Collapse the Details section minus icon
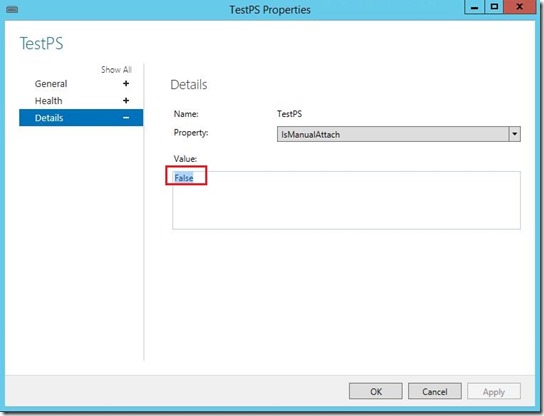This screenshot has height=416, width=544. (126, 118)
